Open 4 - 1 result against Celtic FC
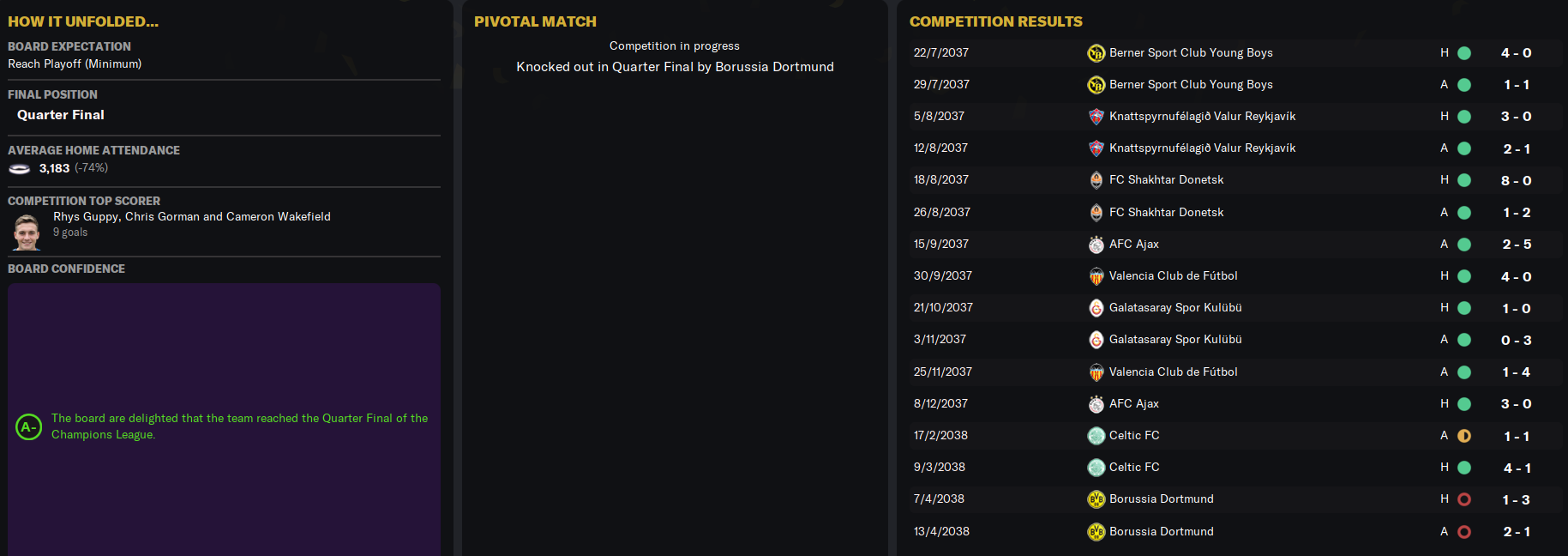The image size is (1568, 556). point(1517,468)
